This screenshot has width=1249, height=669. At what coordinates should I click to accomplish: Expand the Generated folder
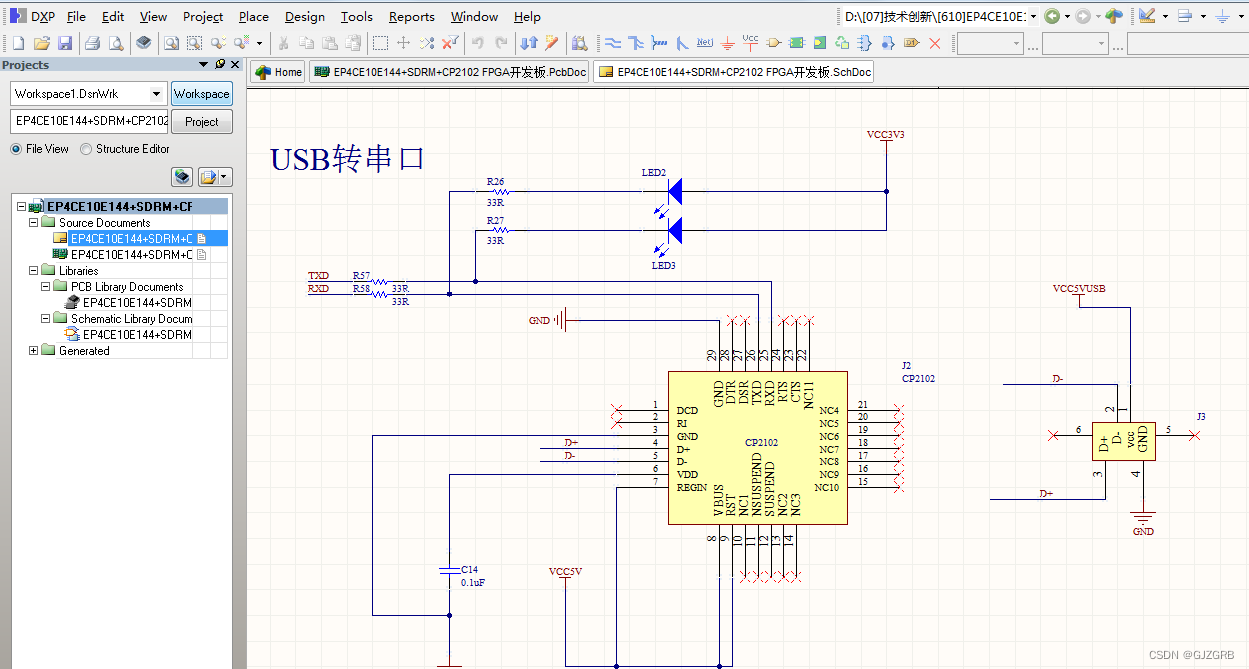(34, 350)
